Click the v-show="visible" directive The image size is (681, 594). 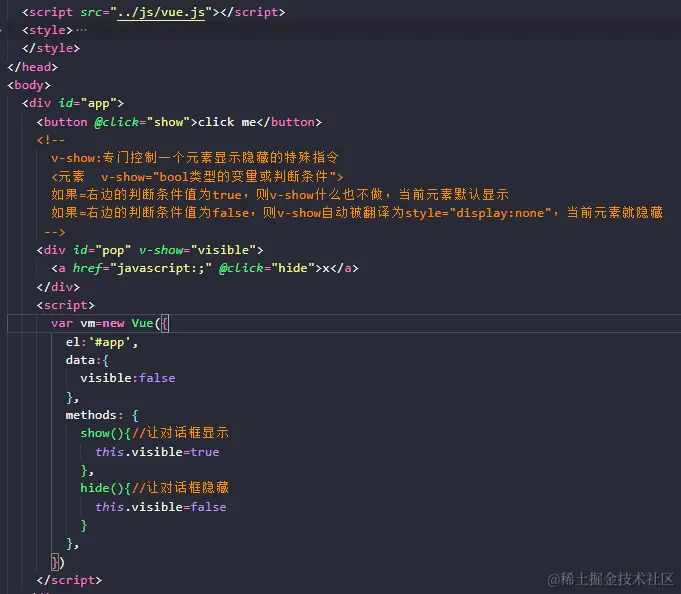198,250
